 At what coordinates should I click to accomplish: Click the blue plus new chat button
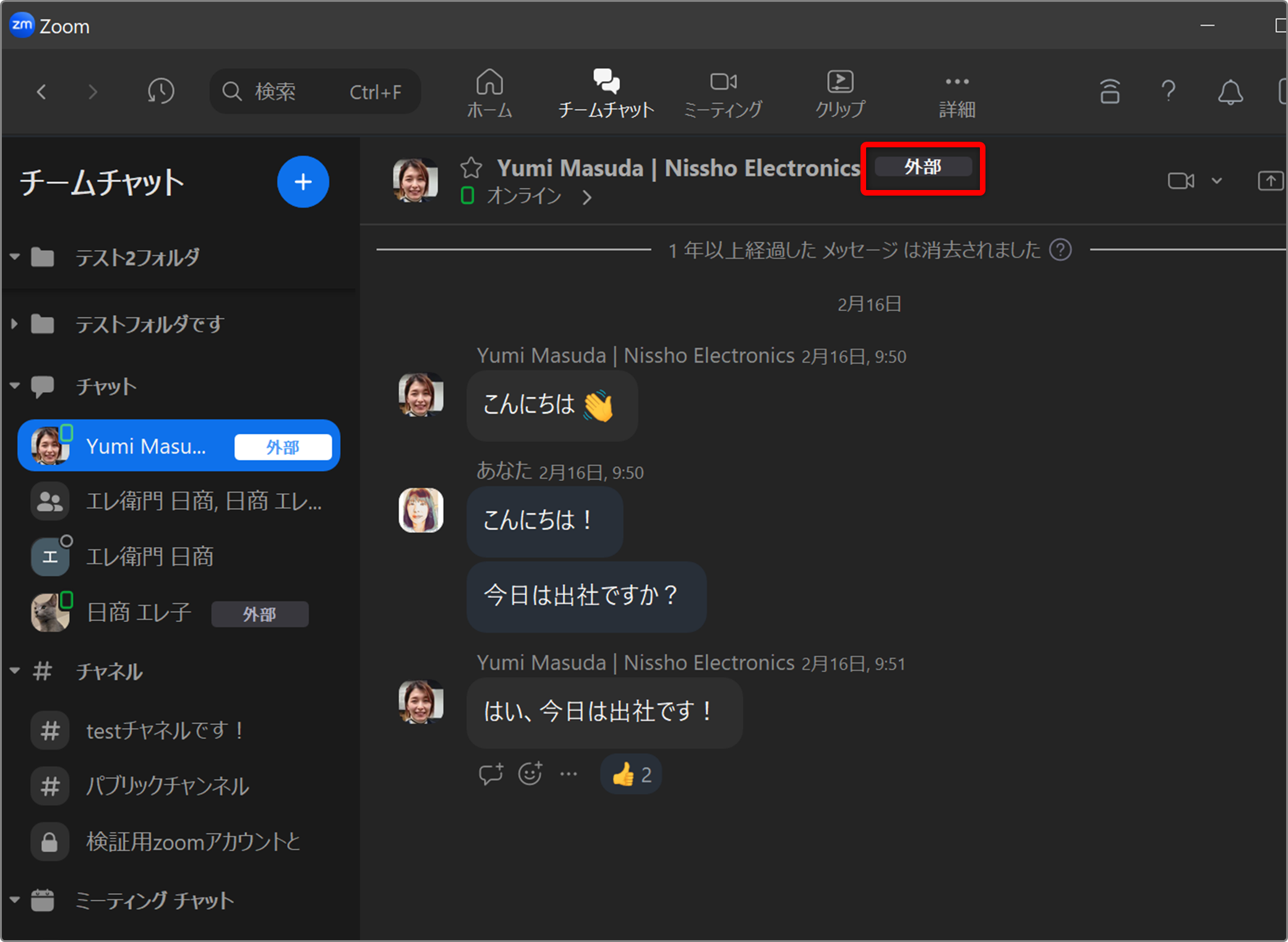pyautogui.click(x=303, y=182)
